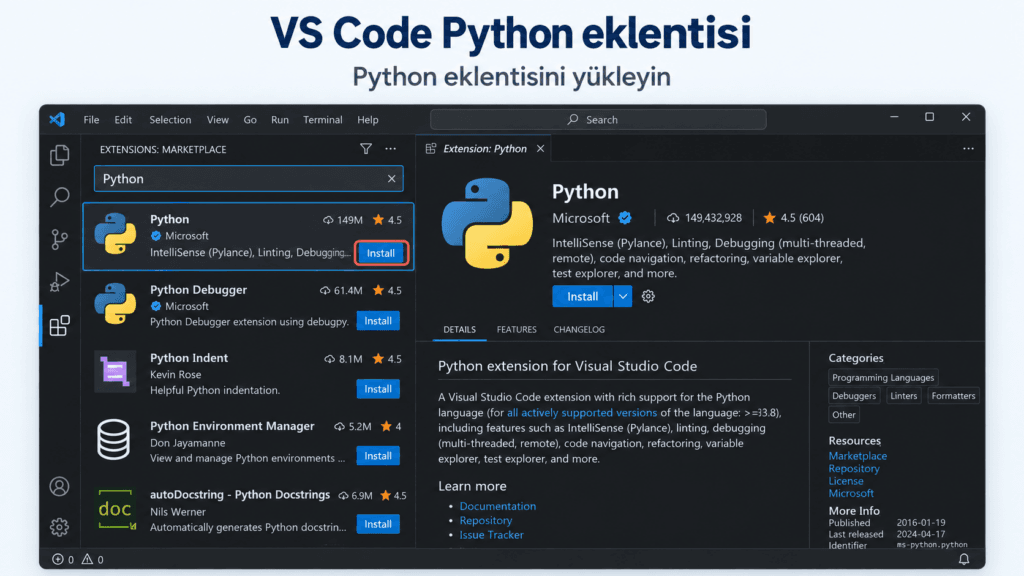
Task: Click the title bar Search command box
Action: 598,120
